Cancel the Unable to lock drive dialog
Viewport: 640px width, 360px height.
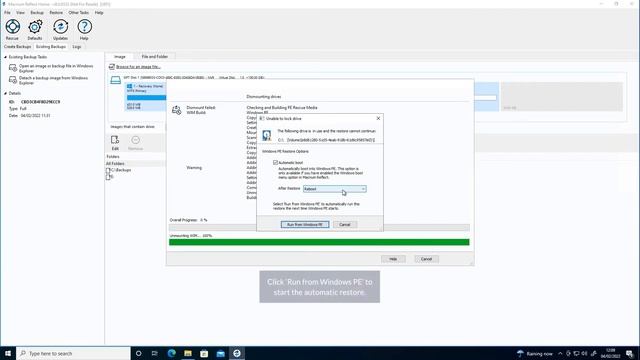pyautogui.click(x=344, y=224)
